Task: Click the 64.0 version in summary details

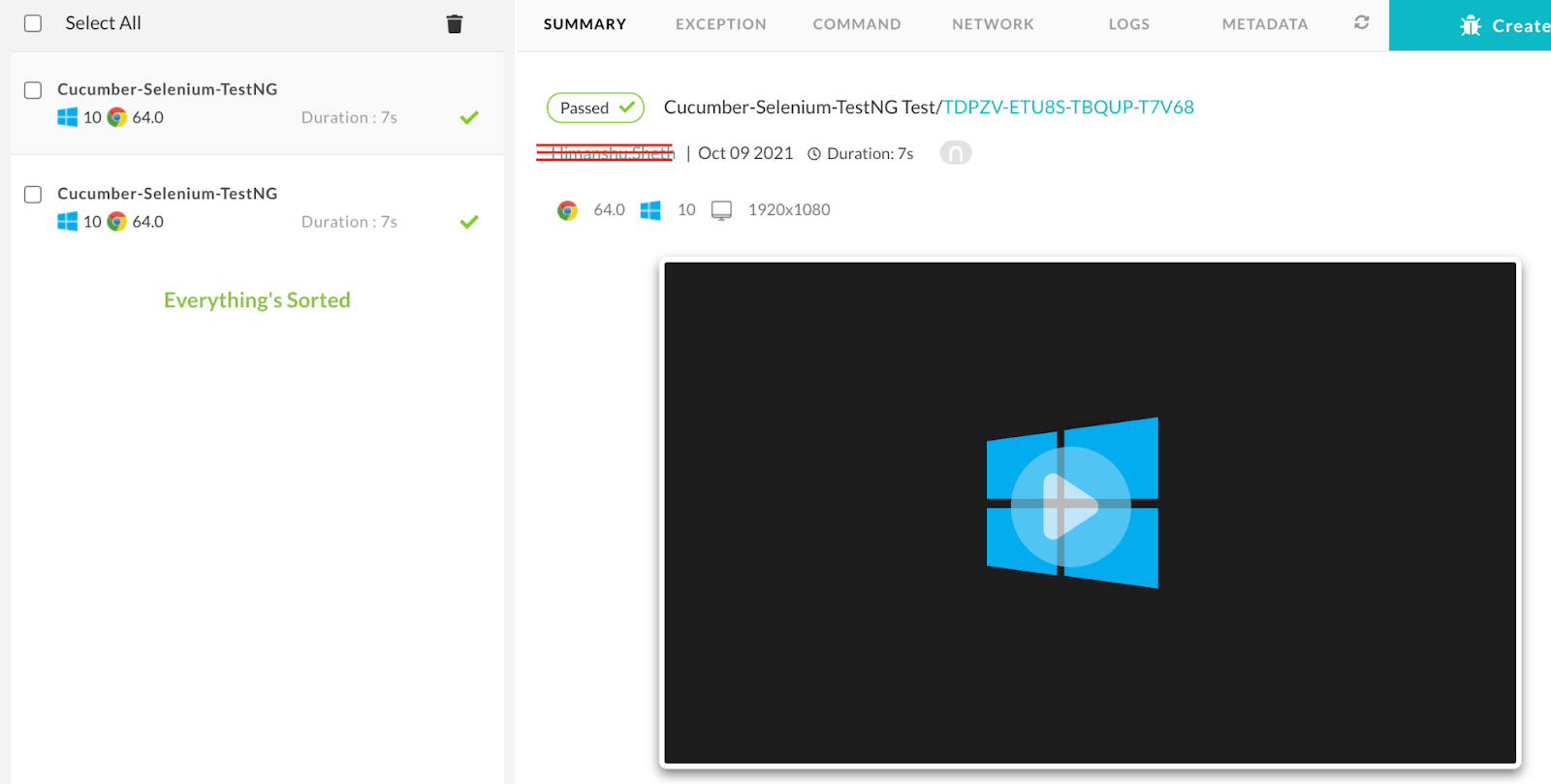Action: pos(609,210)
